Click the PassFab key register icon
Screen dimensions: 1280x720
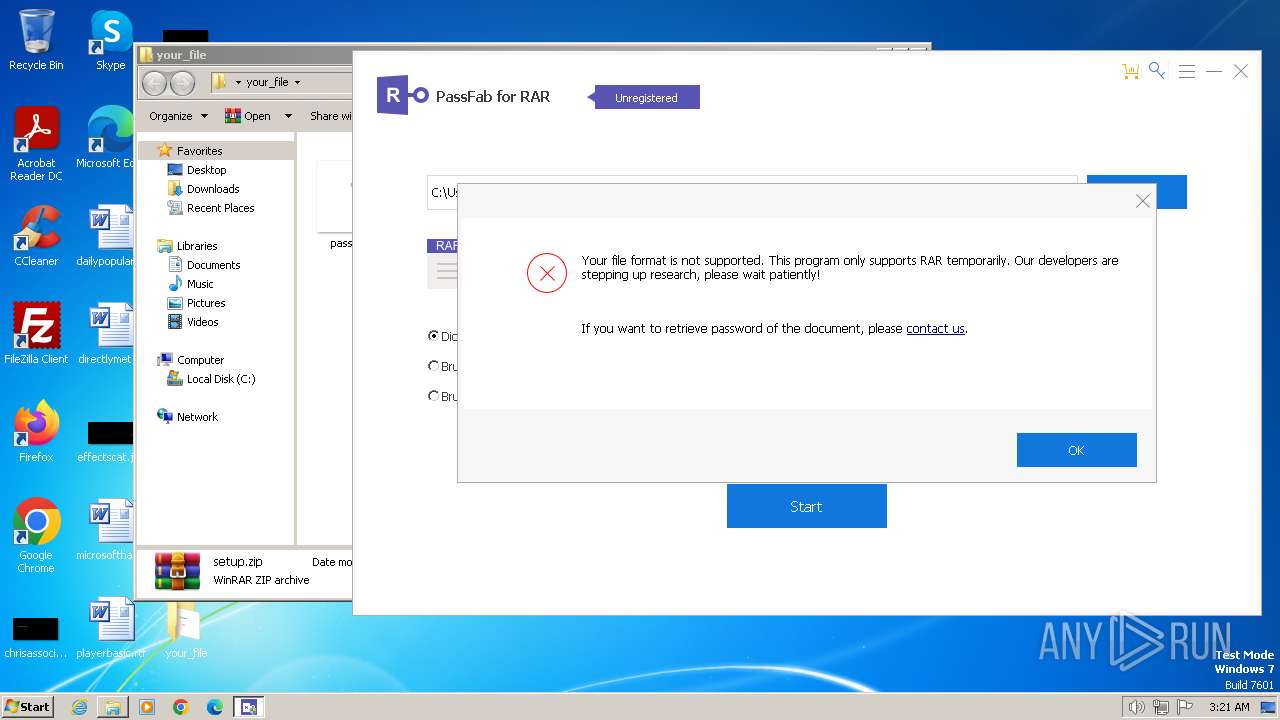coord(1157,70)
